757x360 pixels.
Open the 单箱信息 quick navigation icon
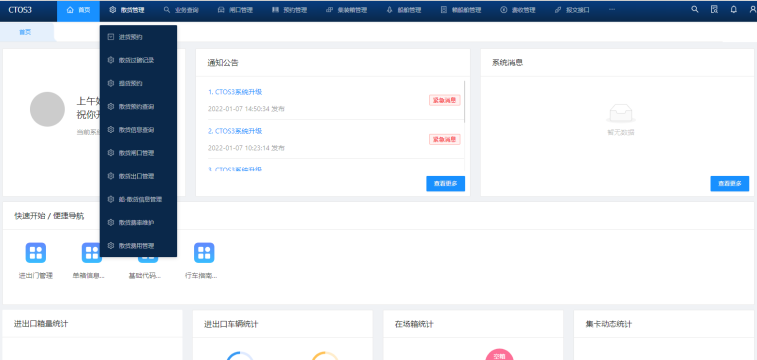point(92,252)
